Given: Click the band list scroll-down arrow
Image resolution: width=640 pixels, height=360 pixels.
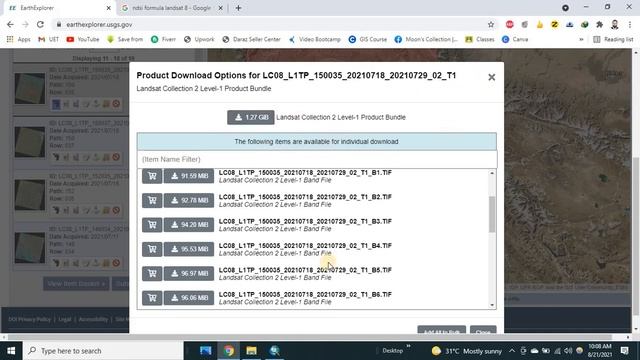Looking at the screenshot, I should pos(492,305).
